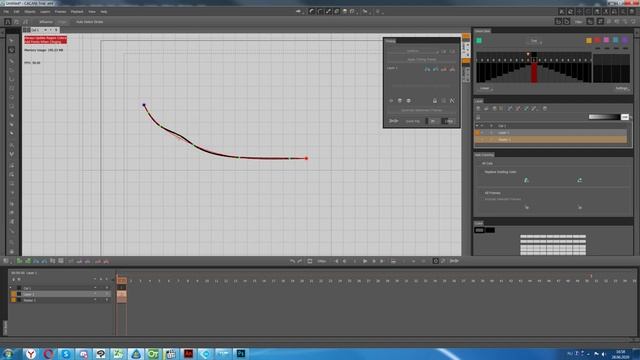Open the Help menu

point(104,12)
